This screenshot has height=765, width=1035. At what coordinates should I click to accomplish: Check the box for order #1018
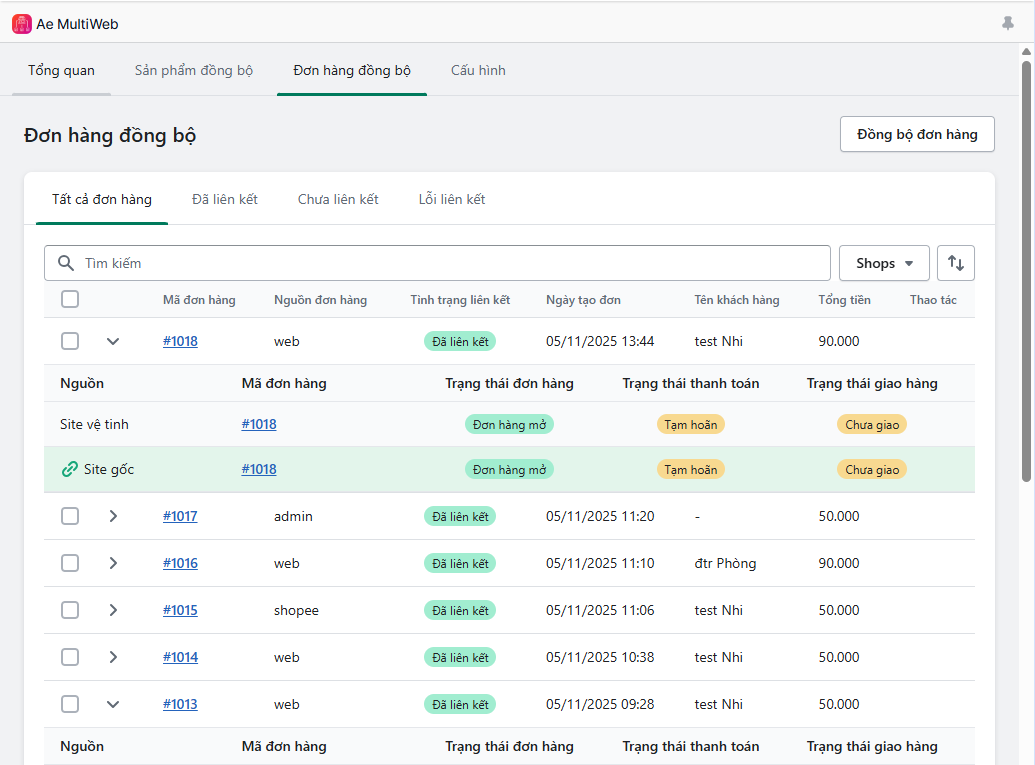pyautogui.click(x=70, y=341)
